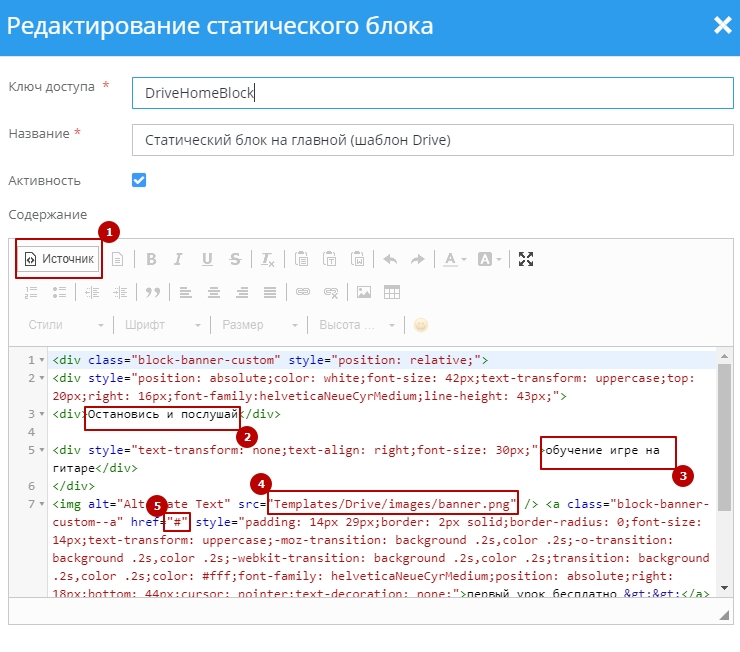Click the Undo arrow
The height and width of the screenshot is (652, 740).
[x=390, y=259]
